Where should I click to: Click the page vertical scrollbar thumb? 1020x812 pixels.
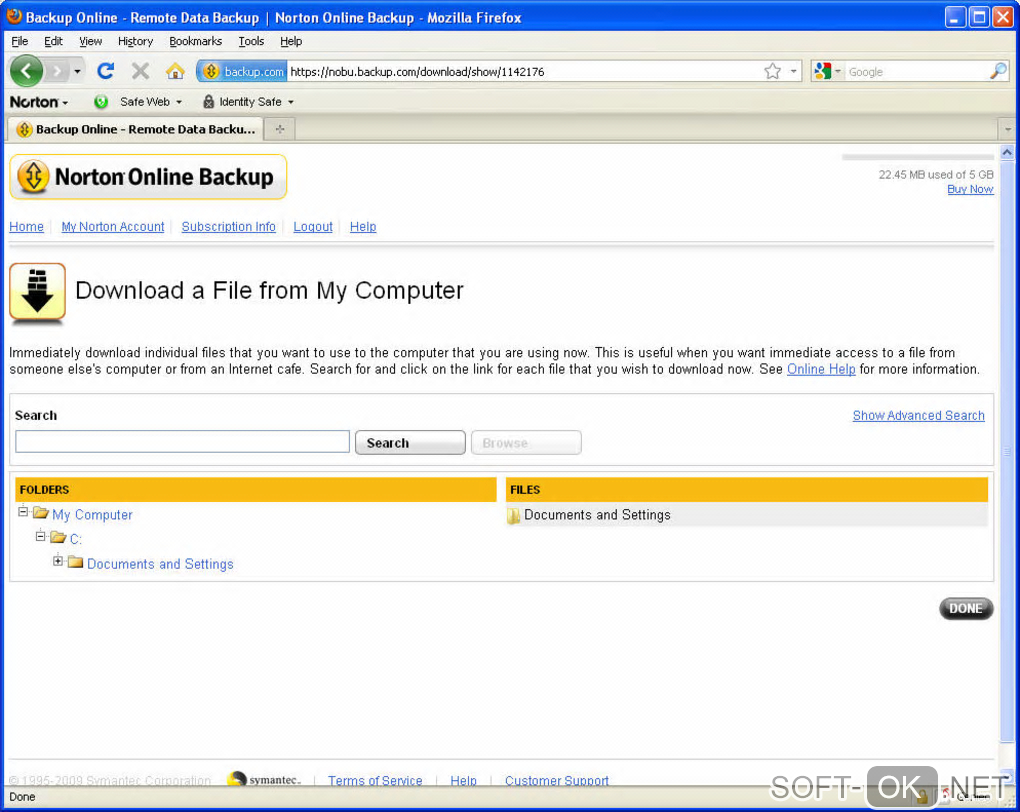pos(1007,451)
